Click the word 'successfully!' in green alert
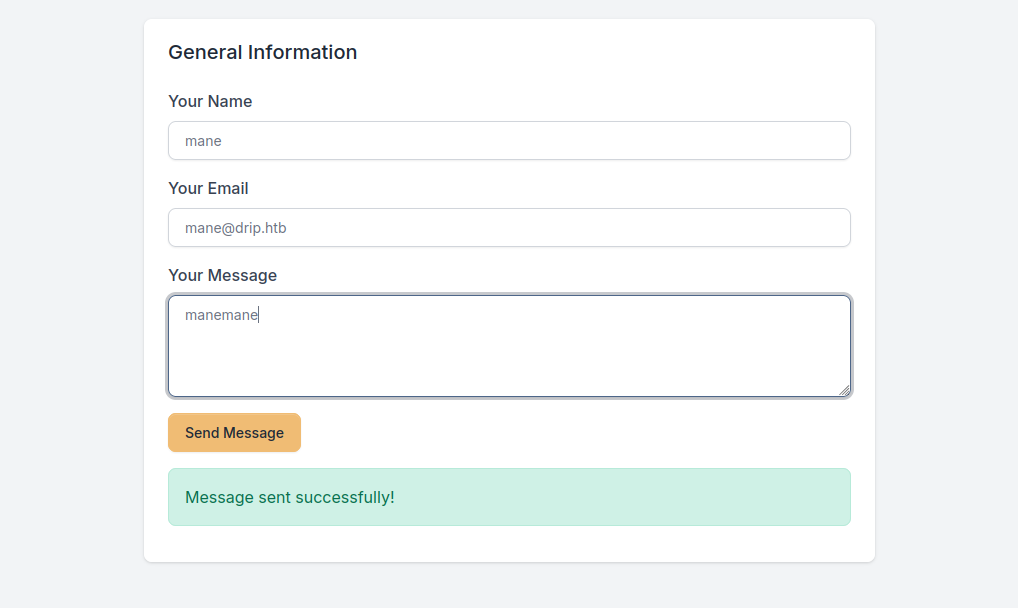Viewport: 1018px width, 608px height. [x=345, y=497]
